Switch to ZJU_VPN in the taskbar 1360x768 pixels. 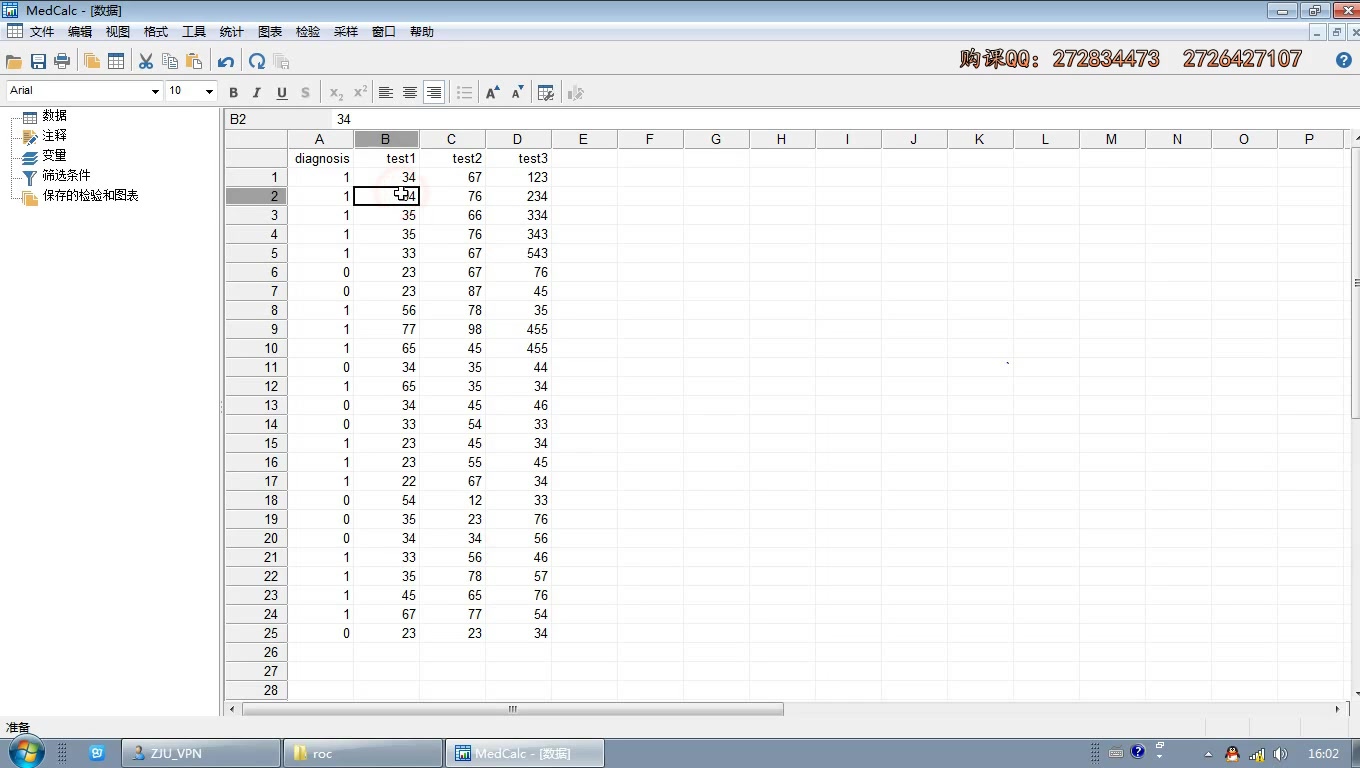(x=201, y=753)
